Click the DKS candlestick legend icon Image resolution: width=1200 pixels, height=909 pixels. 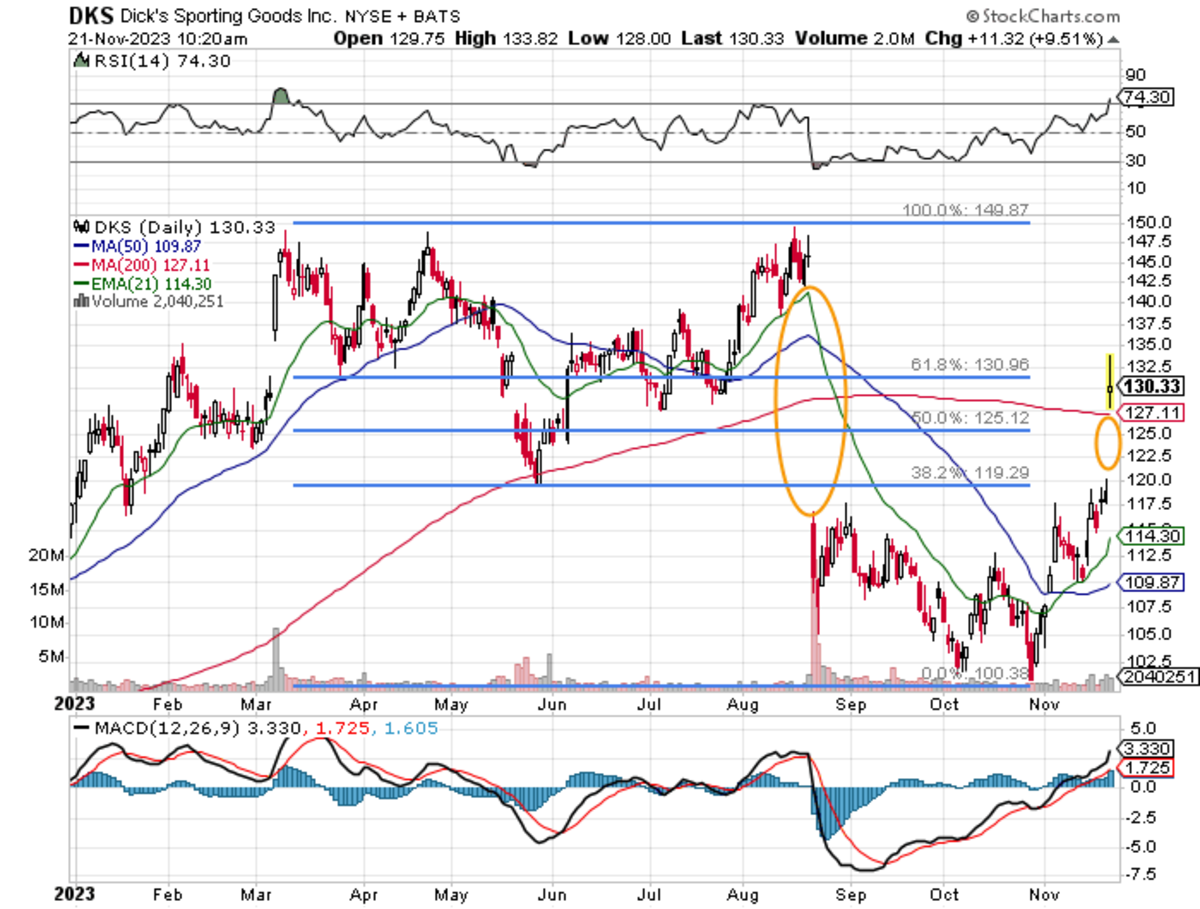(80, 228)
